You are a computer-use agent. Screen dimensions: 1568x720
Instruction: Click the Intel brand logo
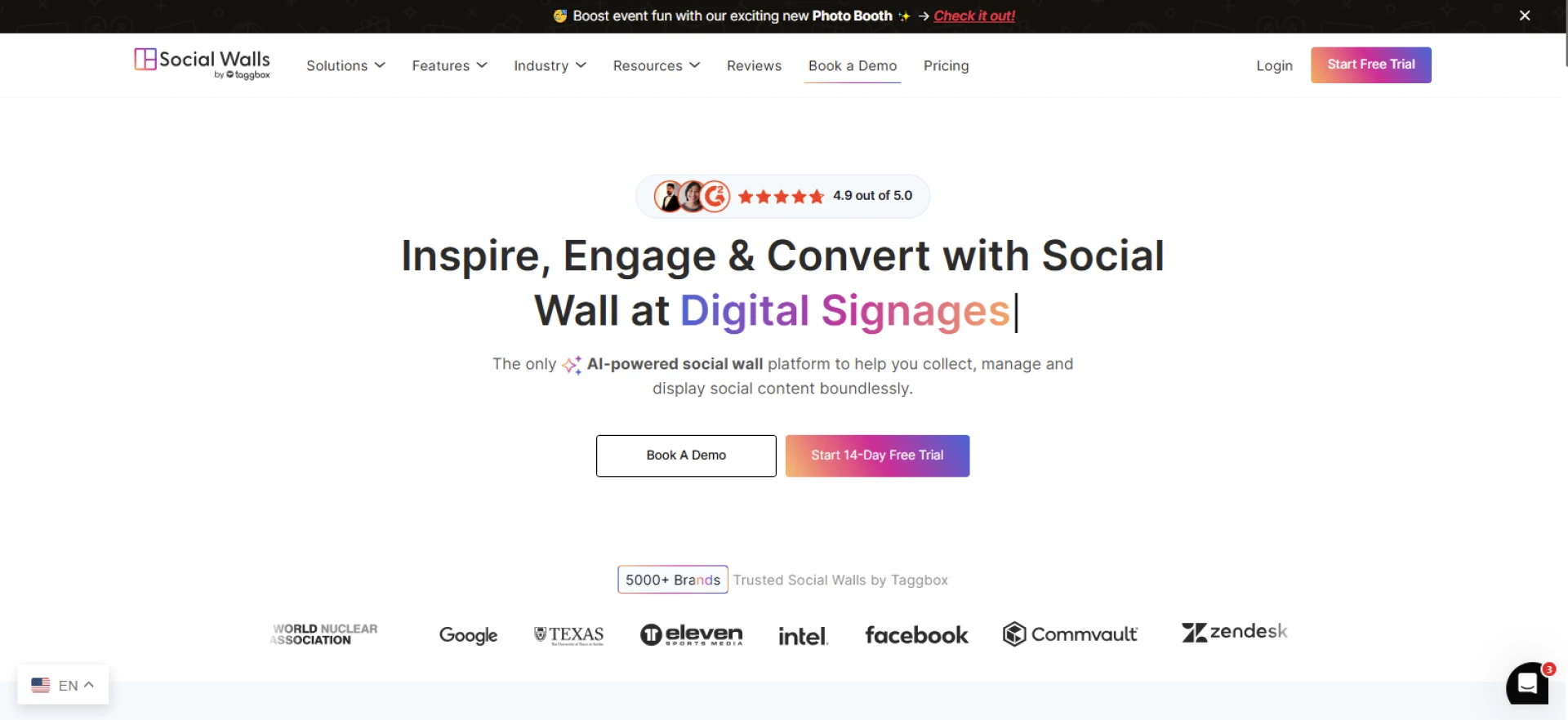coord(803,635)
